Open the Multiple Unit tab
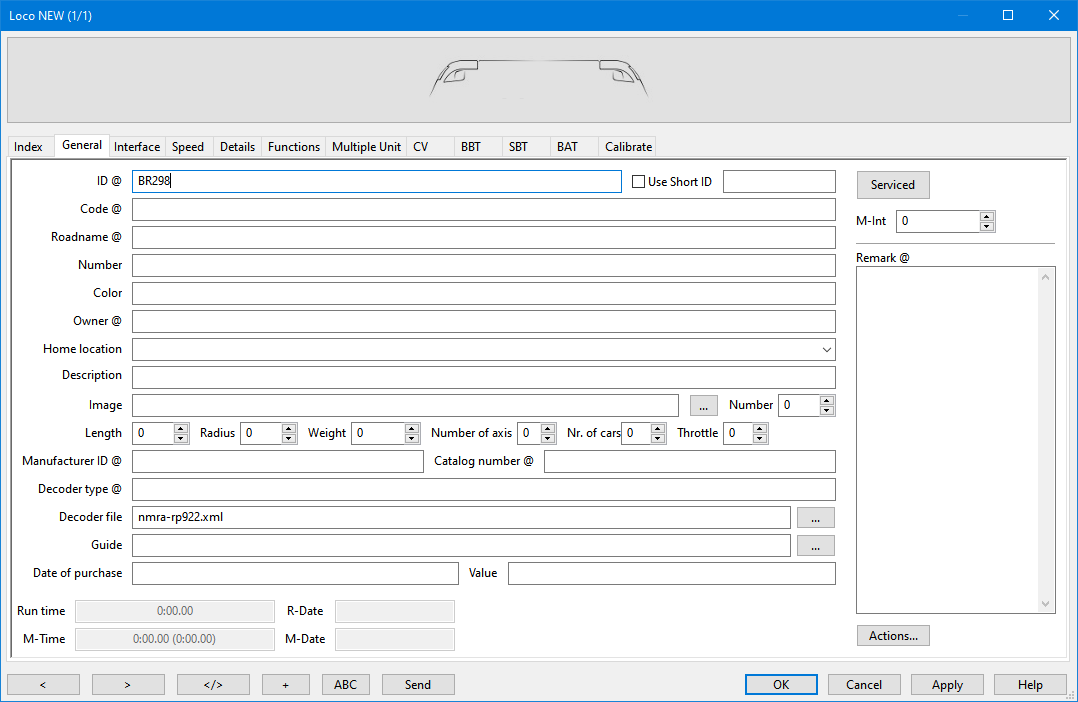Screen dimensions: 1078x702 (x=366, y=147)
